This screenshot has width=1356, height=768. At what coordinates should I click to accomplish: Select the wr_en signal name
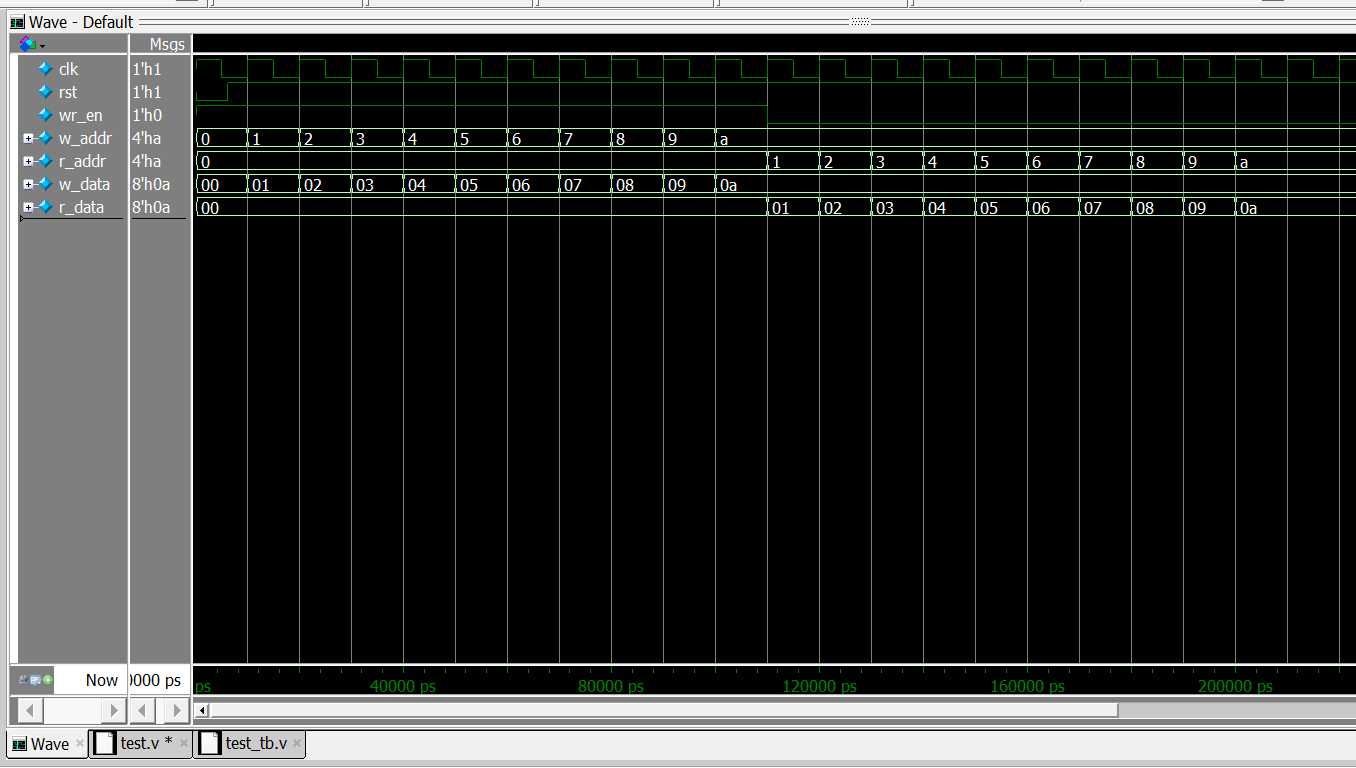coord(81,115)
